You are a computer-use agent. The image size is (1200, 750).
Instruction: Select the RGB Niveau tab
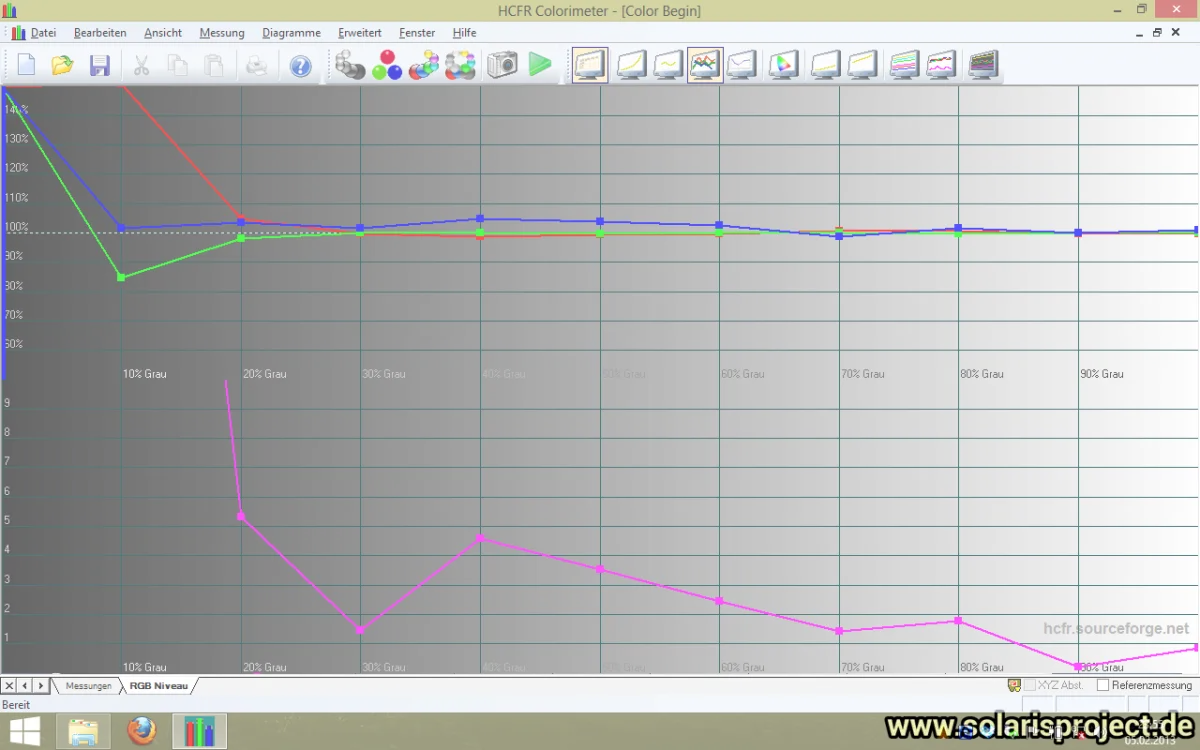(158, 685)
